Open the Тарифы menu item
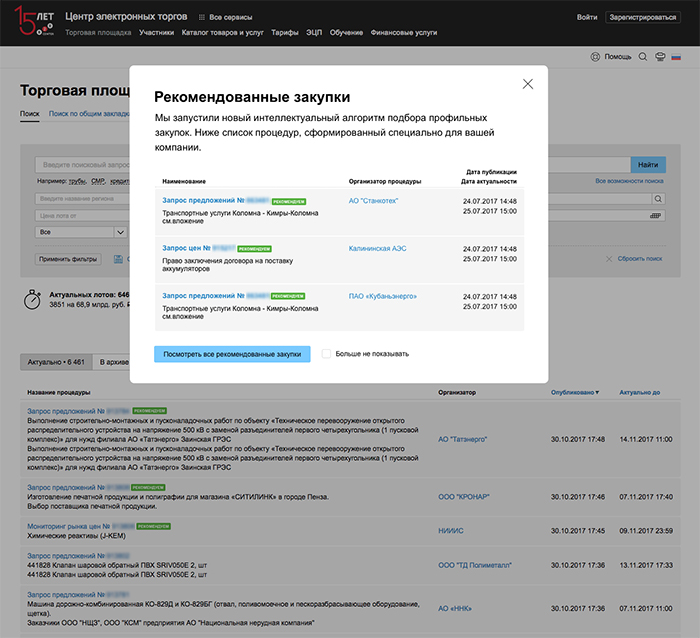Image resolution: width=700 pixels, height=638 pixels. 285,33
